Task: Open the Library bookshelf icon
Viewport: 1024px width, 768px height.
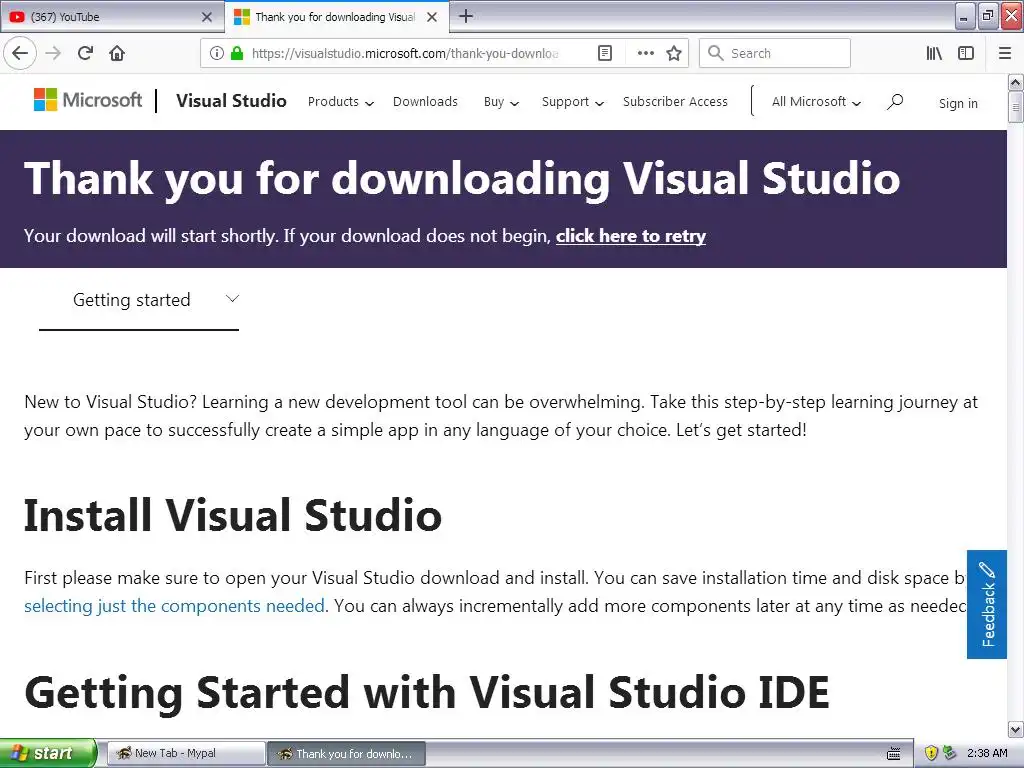Action: 934,53
